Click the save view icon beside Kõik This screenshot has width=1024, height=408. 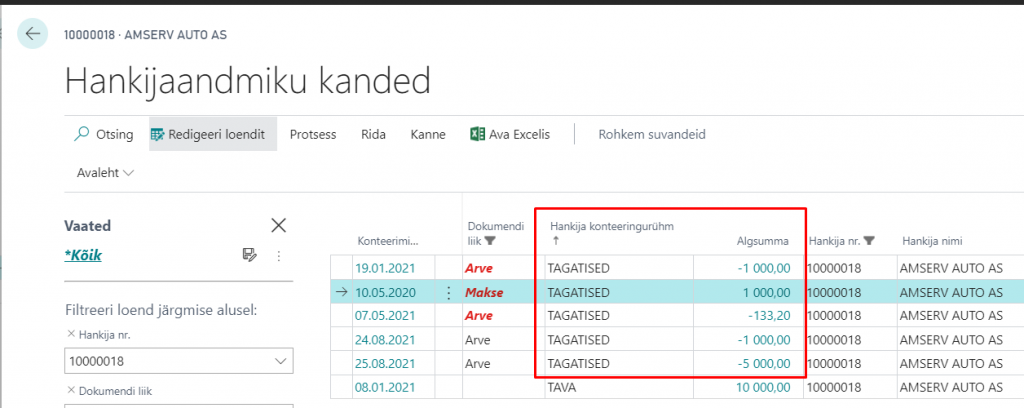pyautogui.click(x=249, y=256)
